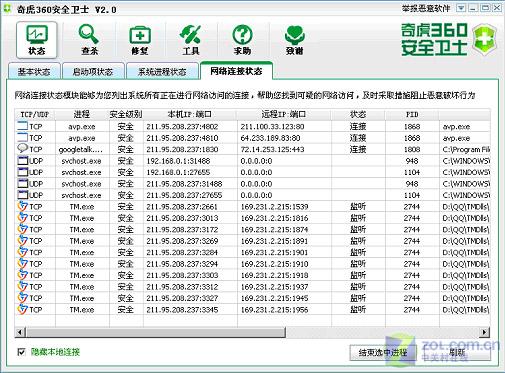Click TM.exe icon for port 3327 row
505x373 pixels.
coord(22,298)
